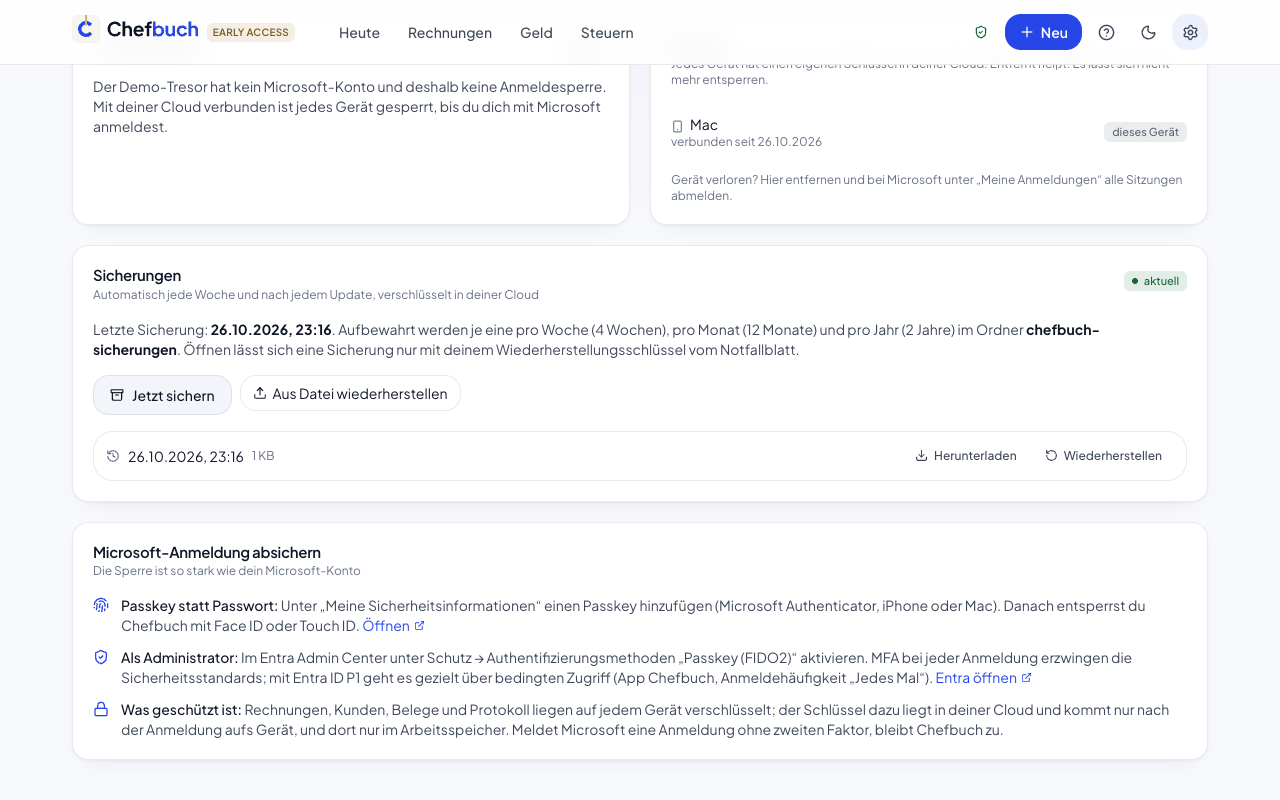Open the Entra öffnen link
Image resolution: width=1280 pixels, height=800 pixels.
point(983,678)
